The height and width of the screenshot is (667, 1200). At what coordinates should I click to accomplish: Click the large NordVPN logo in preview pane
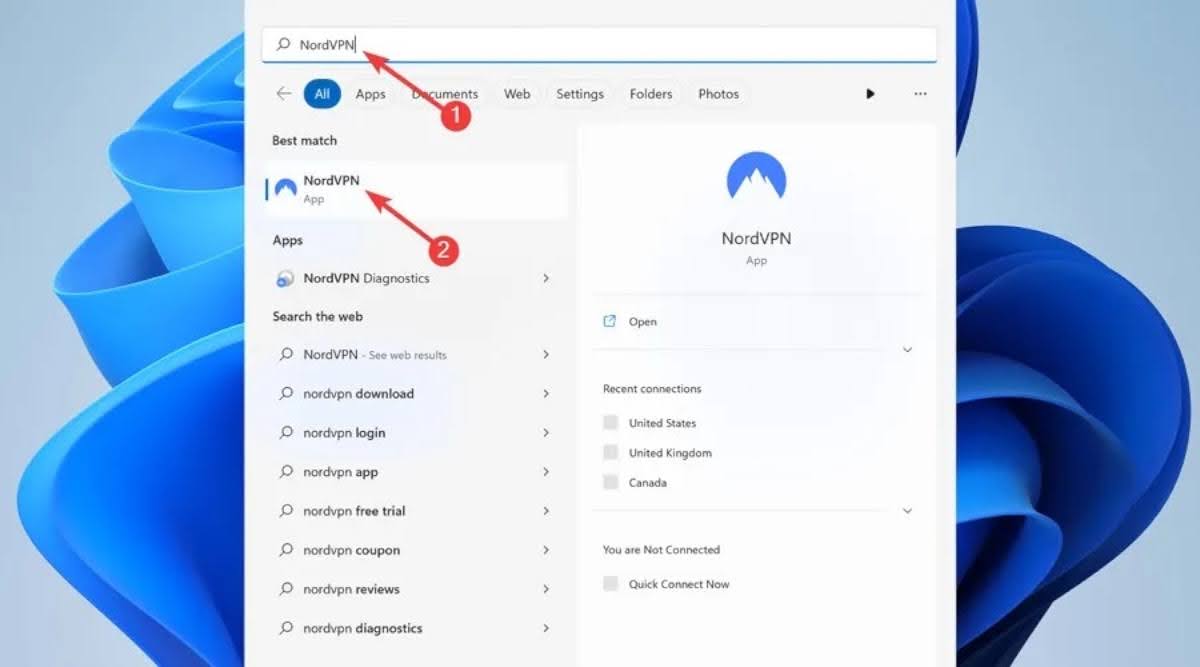point(756,177)
